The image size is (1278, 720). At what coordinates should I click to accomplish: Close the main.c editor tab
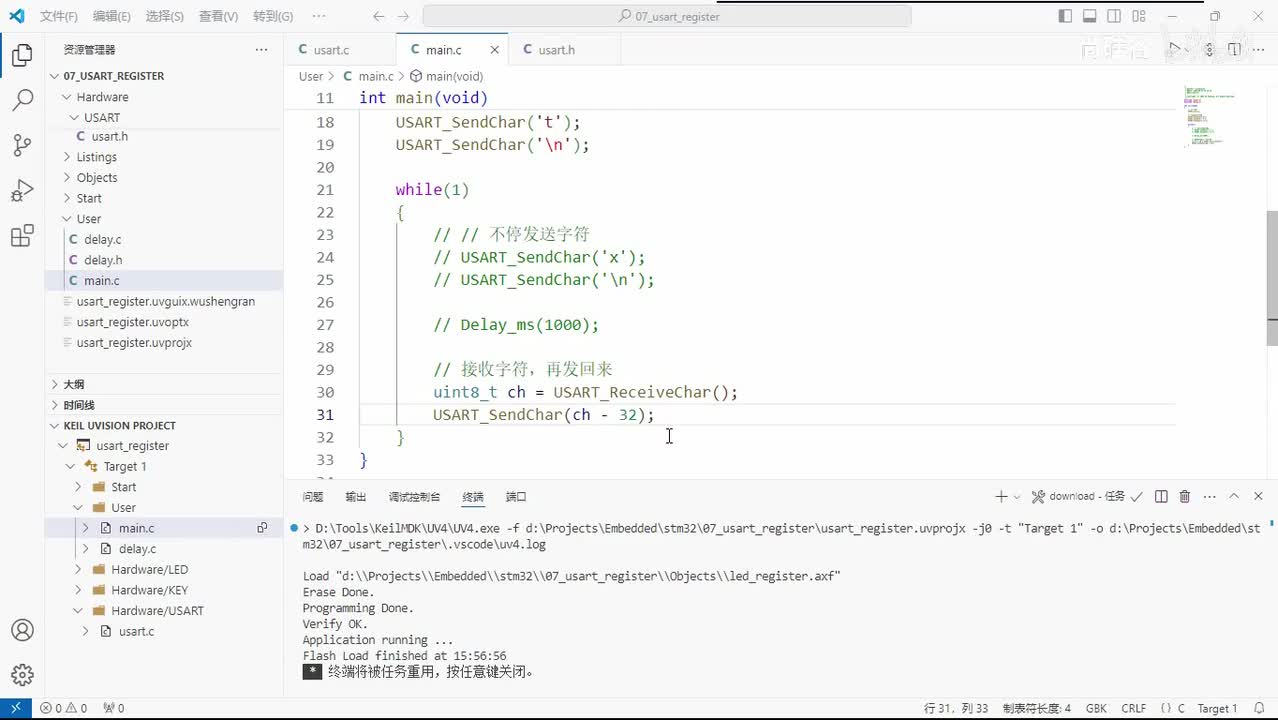click(494, 50)
